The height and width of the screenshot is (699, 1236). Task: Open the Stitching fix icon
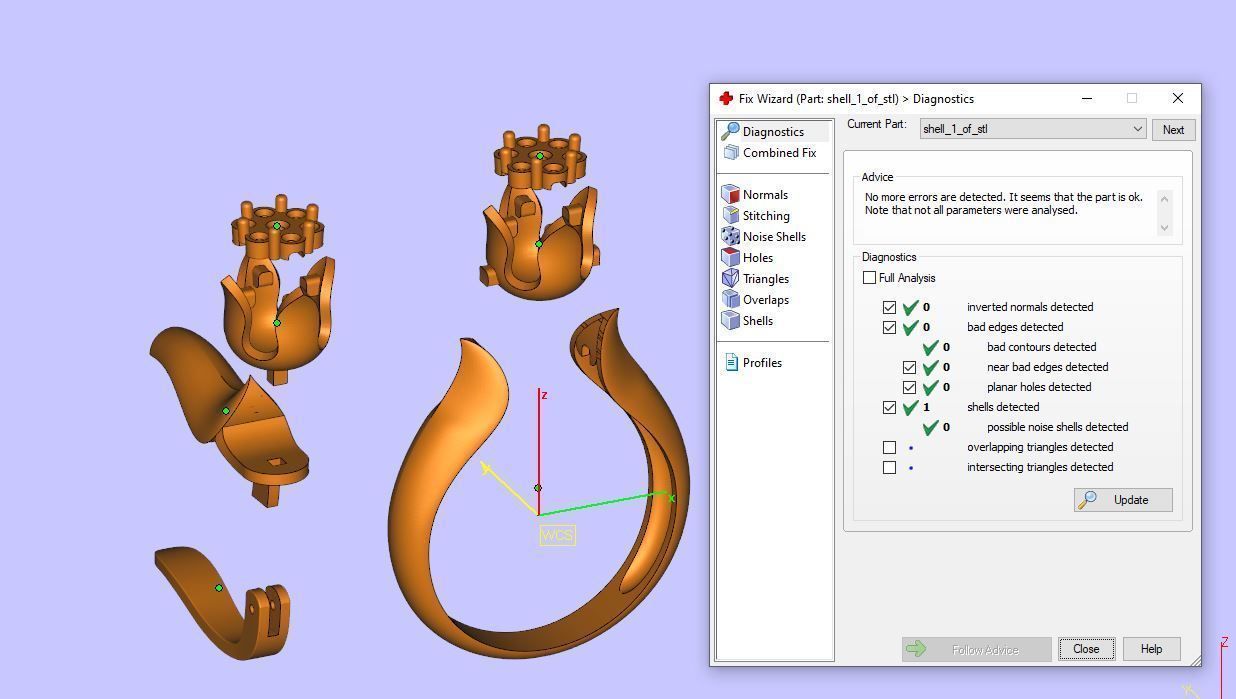point(730,216)
